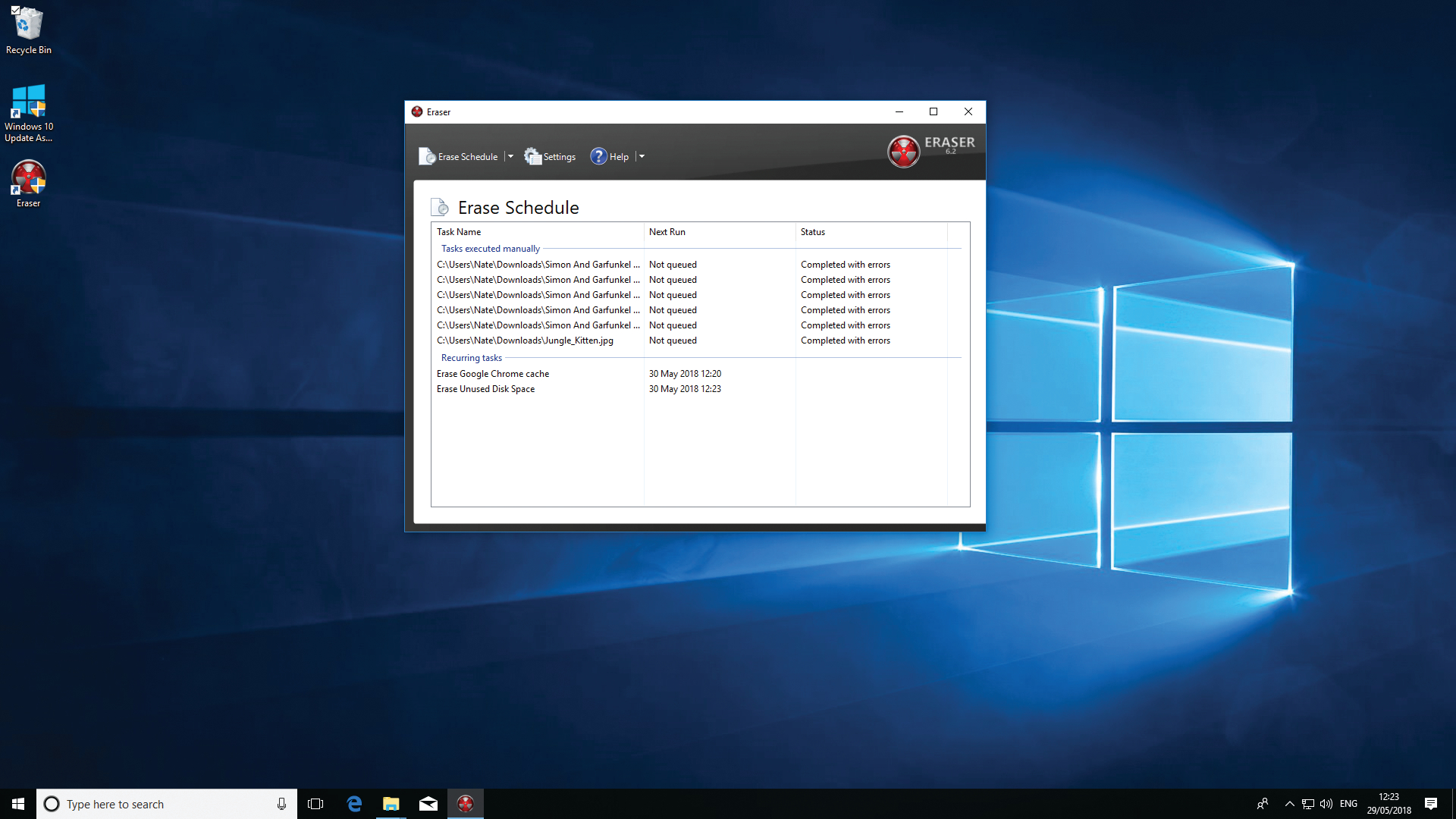Viewport: 1456px width, 819px height.
Task: Click the Help question mark icon
Action: pyautogui.click(x=598, y=156)
